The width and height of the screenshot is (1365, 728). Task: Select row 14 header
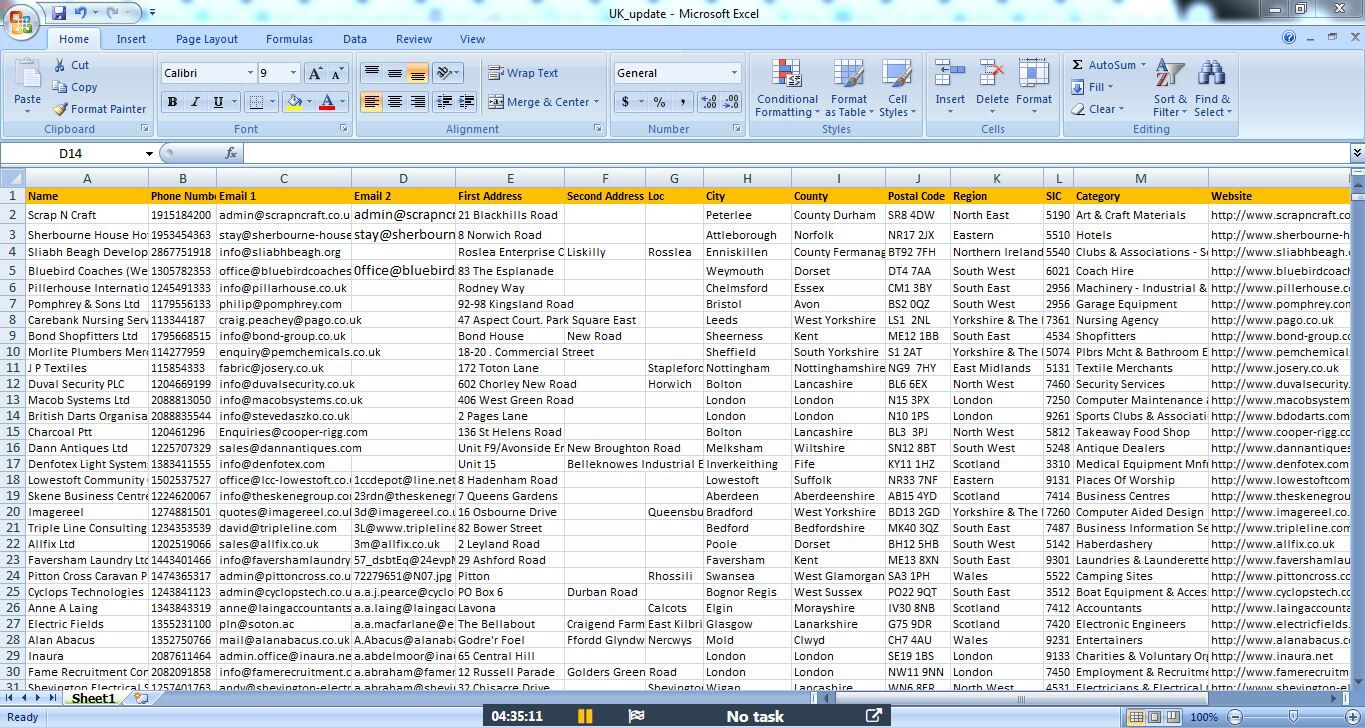(13, 416)
